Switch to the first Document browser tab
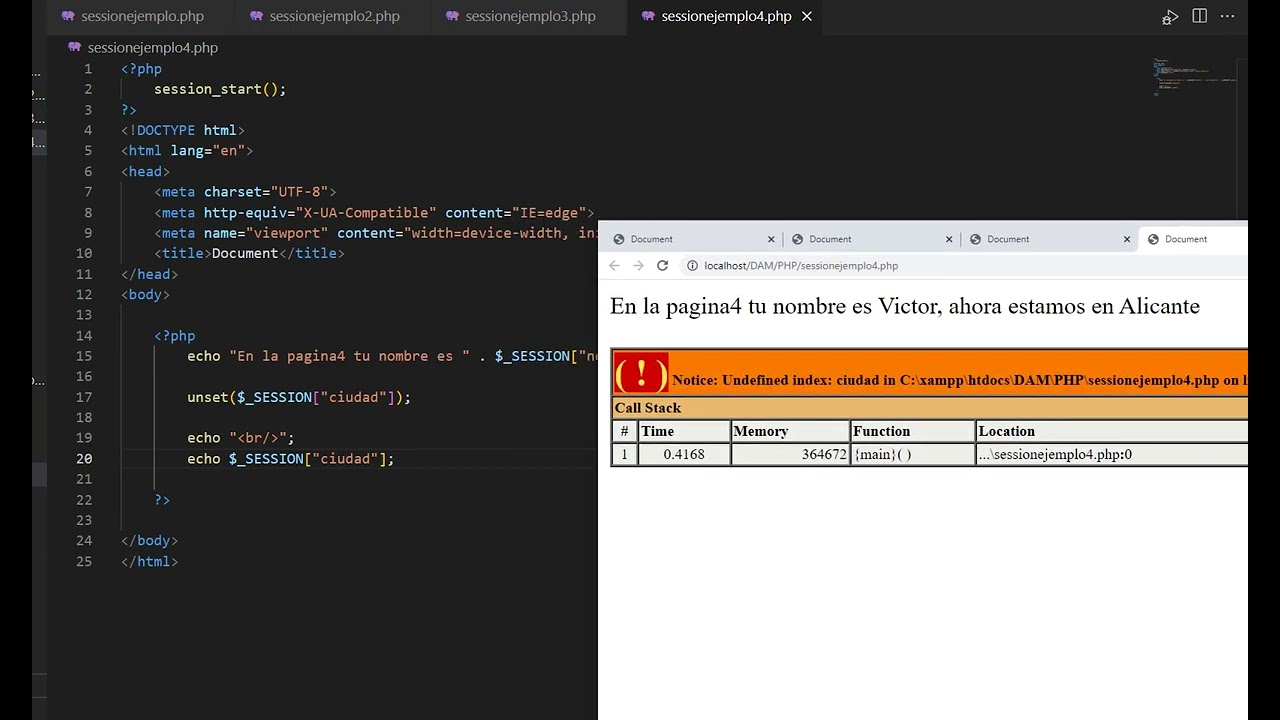Screen dimensions: 1280x720 click(690, 239)
